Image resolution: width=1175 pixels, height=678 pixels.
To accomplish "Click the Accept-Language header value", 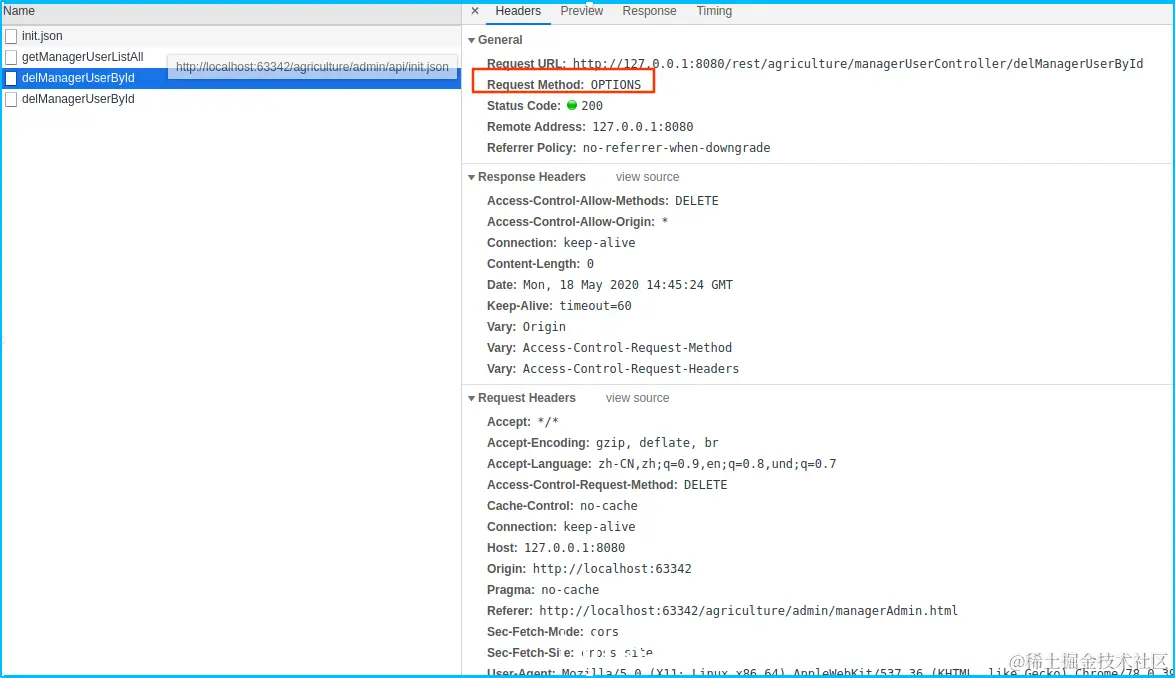I will [717, 464].
